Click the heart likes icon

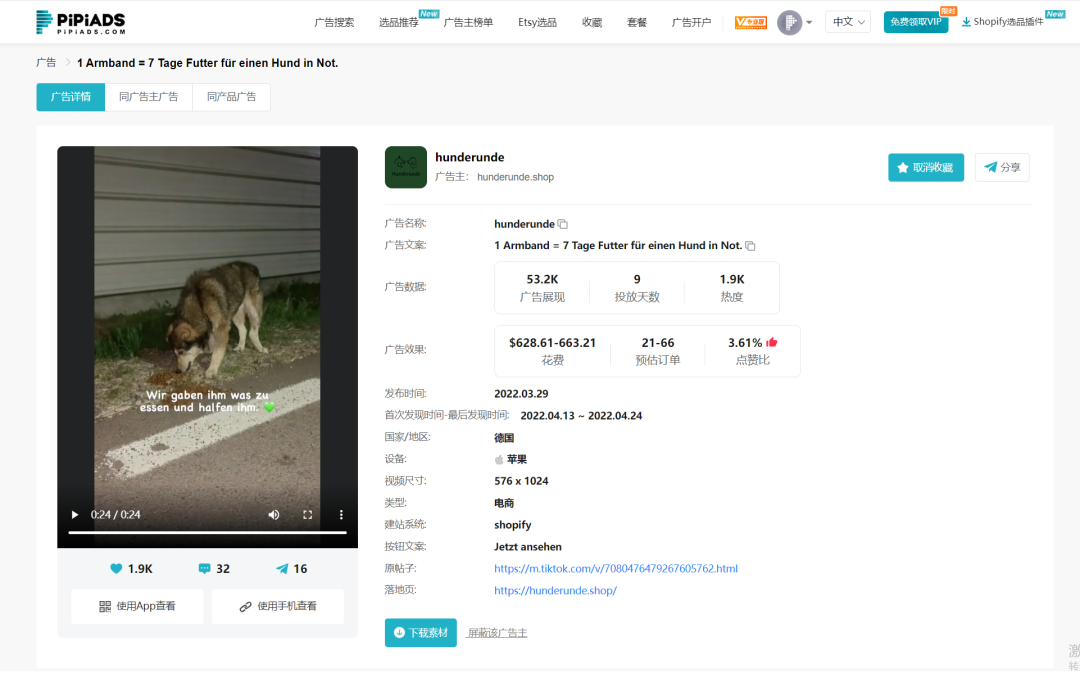pyautogui.click(x=116, y=568)
